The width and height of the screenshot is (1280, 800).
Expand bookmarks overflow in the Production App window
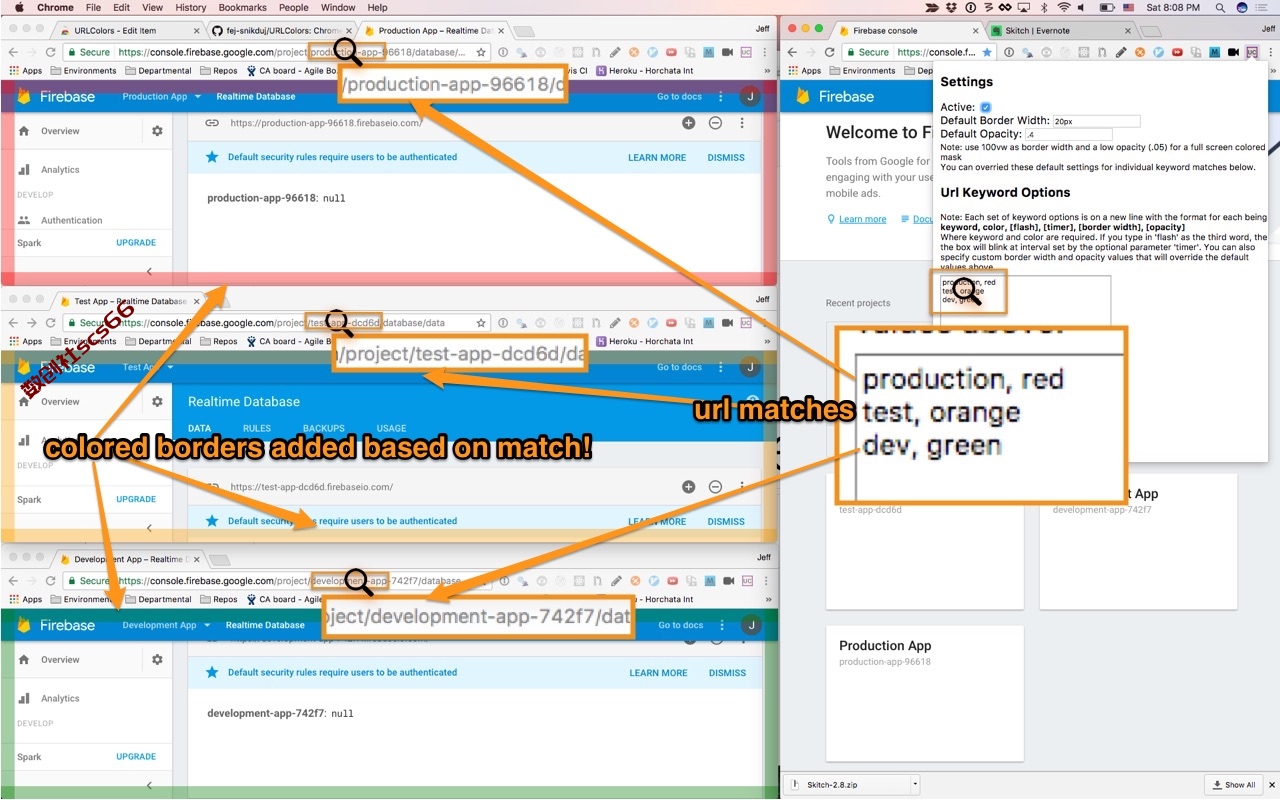768,71
